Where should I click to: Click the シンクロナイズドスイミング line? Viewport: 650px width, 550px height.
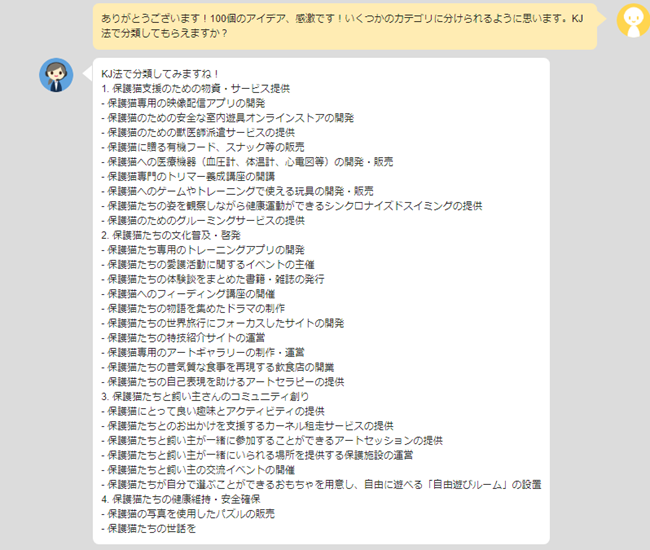point(292,206)
